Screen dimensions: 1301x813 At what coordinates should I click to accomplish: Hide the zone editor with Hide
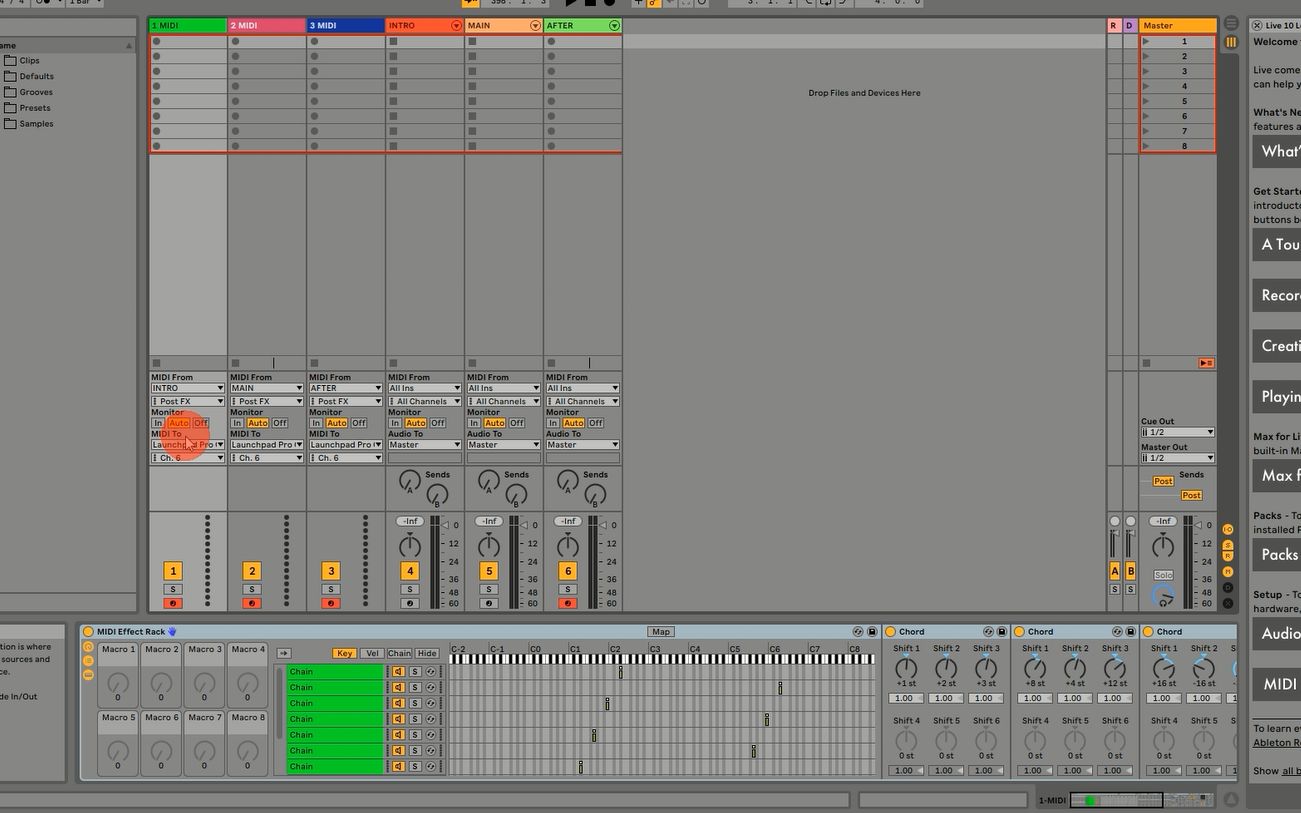click(427, 654)
